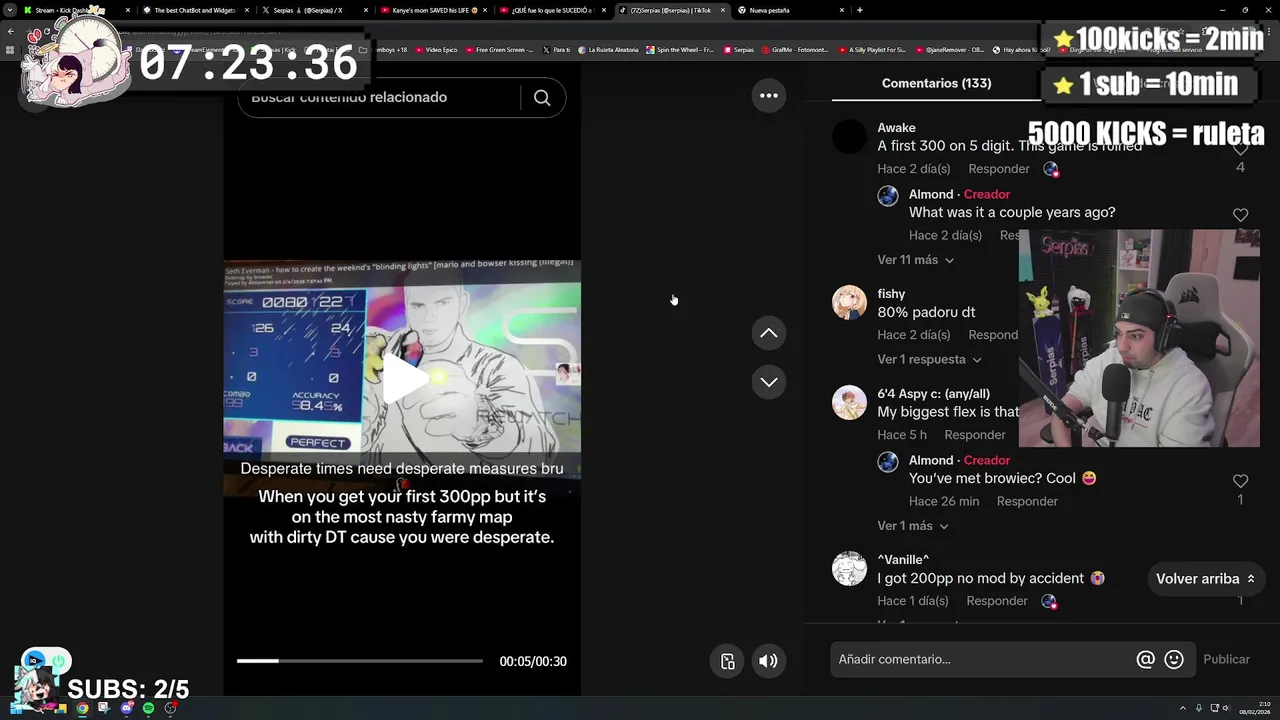Click '^Vanille^' username

(903, 560)
